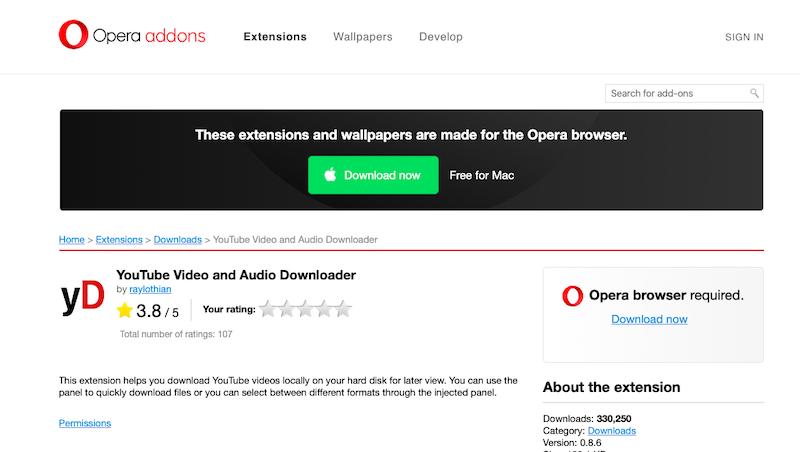800x452 pixels.
Task: Click the yellow average rating star
Action: 125,310
